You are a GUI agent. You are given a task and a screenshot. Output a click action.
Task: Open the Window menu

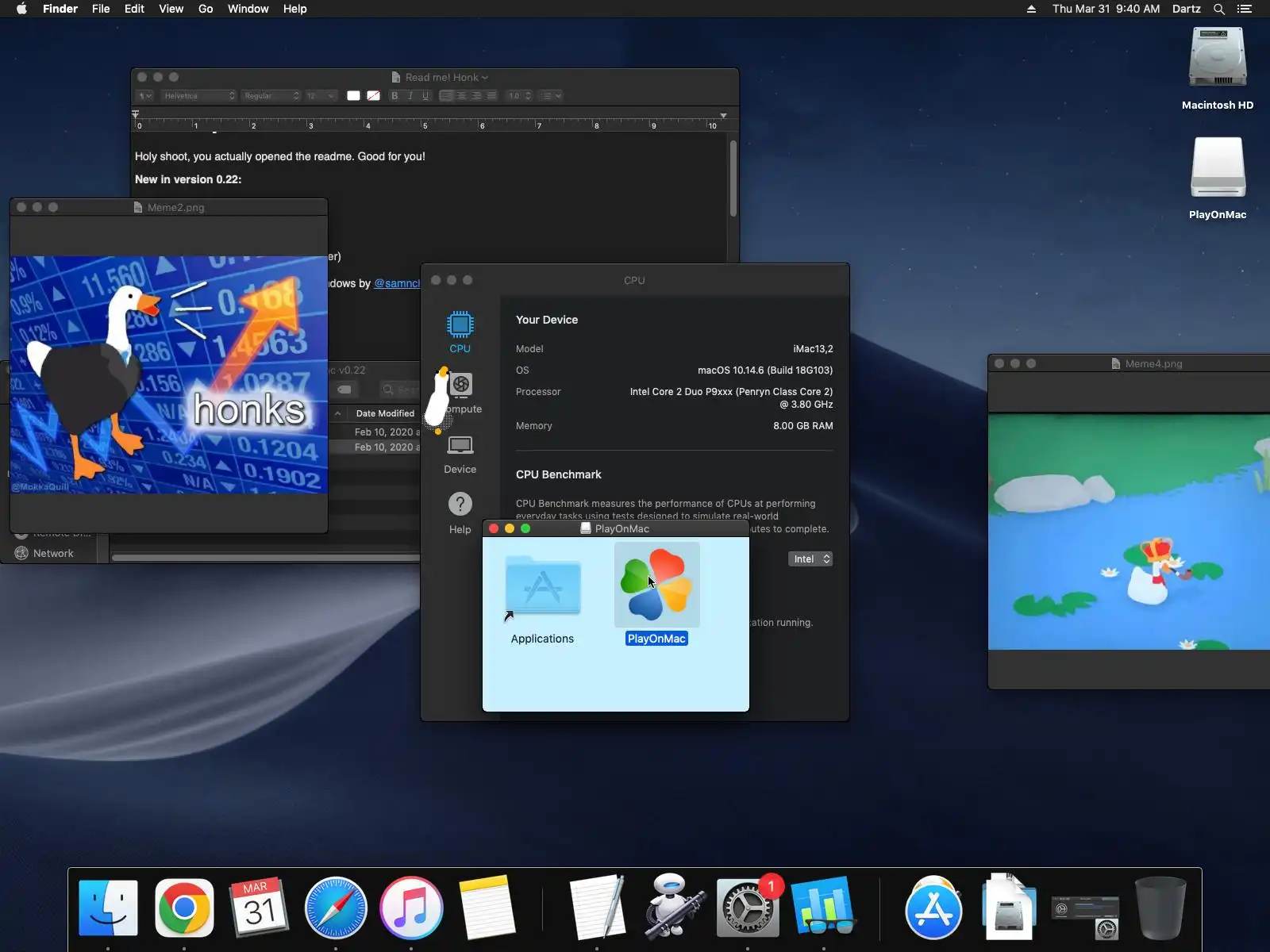click(x=248, y=9)
